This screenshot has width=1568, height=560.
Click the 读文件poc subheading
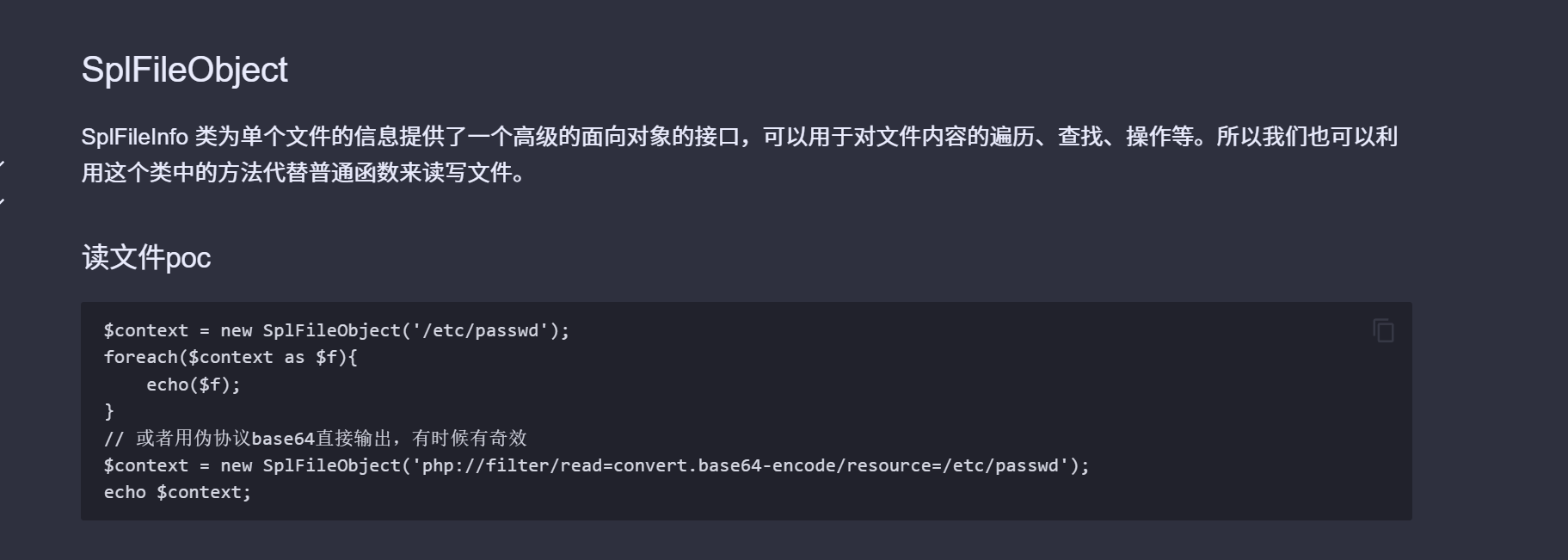(x=146, y=257)
